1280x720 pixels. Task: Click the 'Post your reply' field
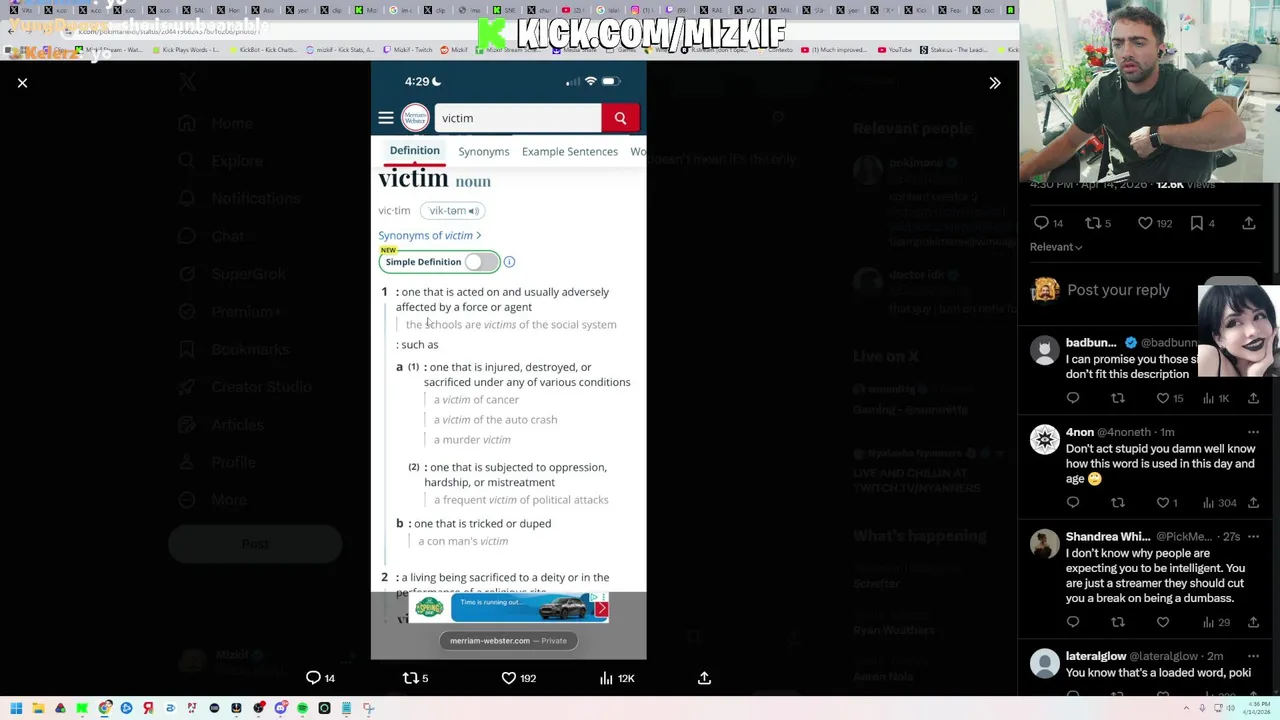pos(1118,290)
